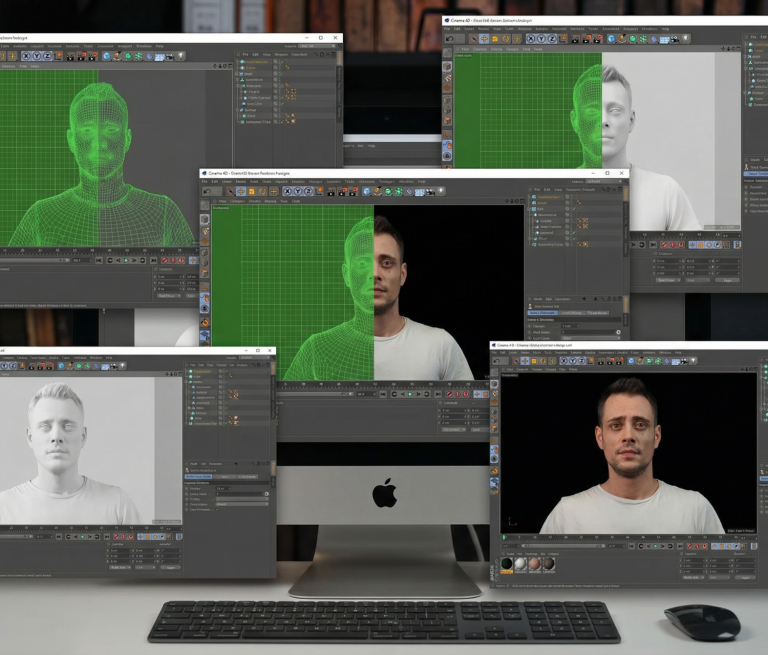Add a Cube primitive in the center window
The image size is (768, 655).
tap(366, 191)
